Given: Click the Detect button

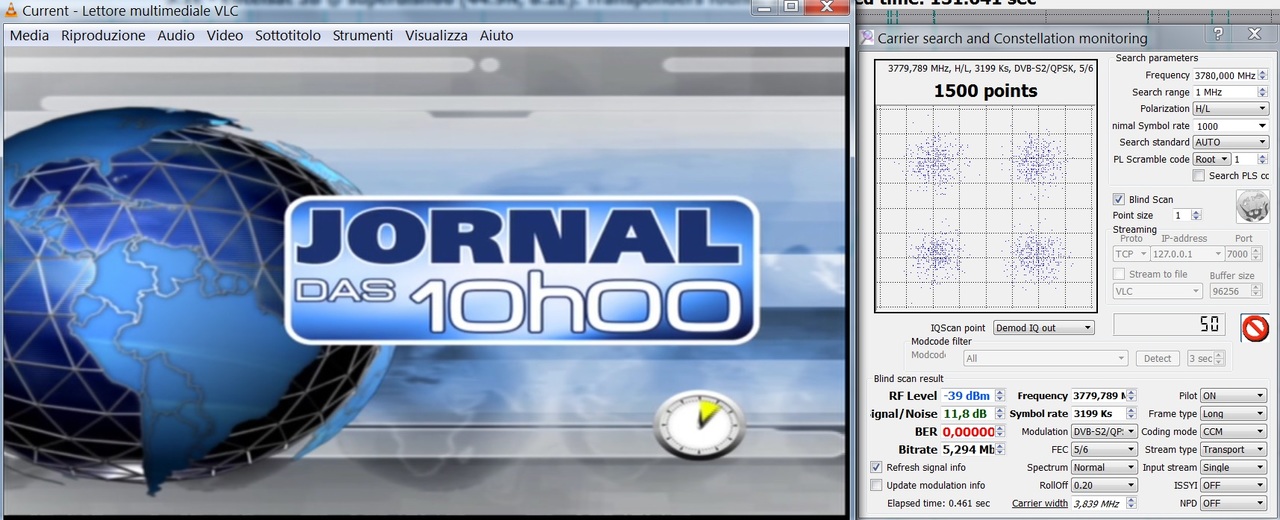Looking at the screenshot, I should coord(1157,358).
